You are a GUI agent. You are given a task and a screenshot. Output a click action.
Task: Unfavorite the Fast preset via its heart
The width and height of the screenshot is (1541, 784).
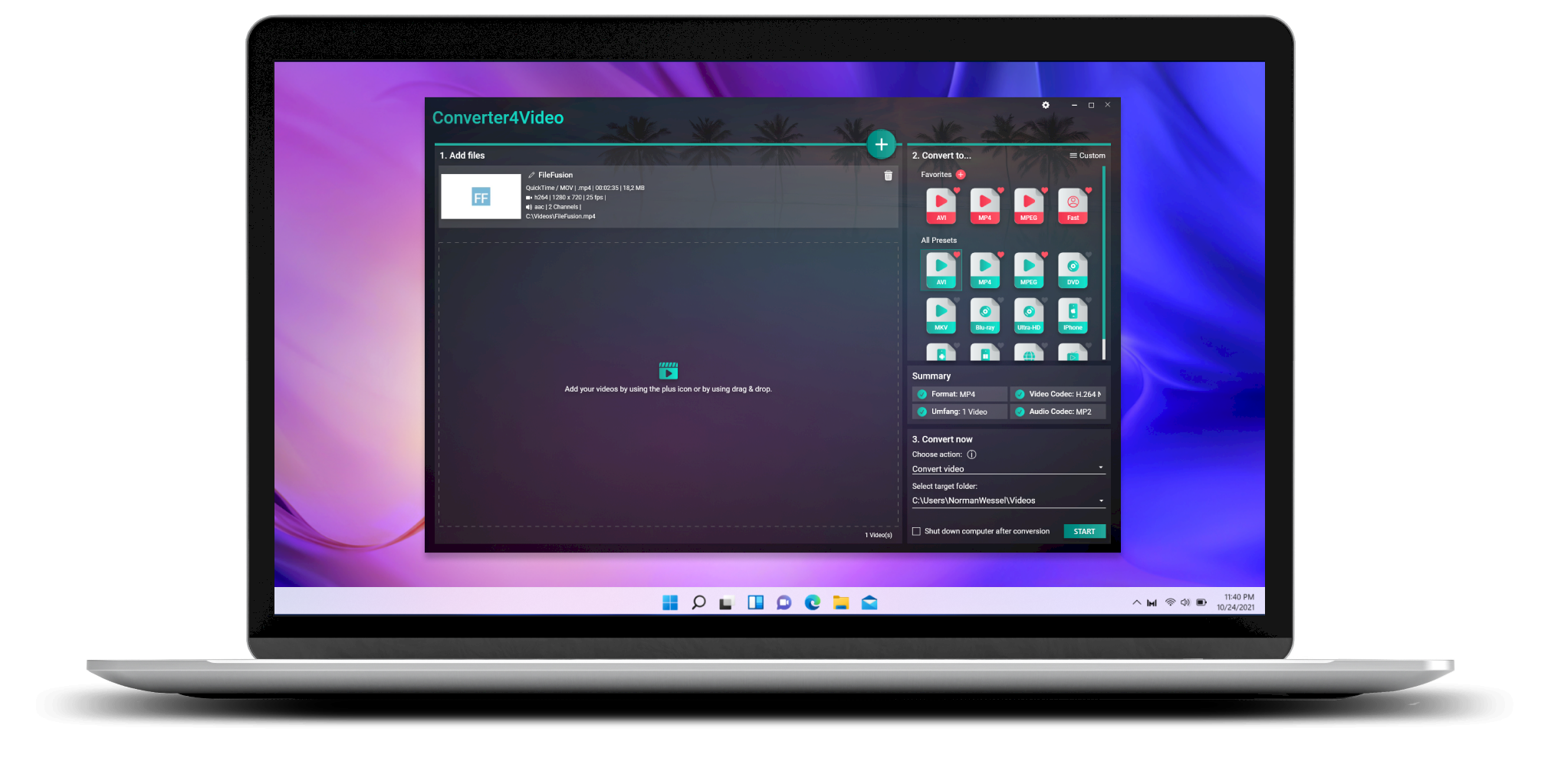(1088, 190)
